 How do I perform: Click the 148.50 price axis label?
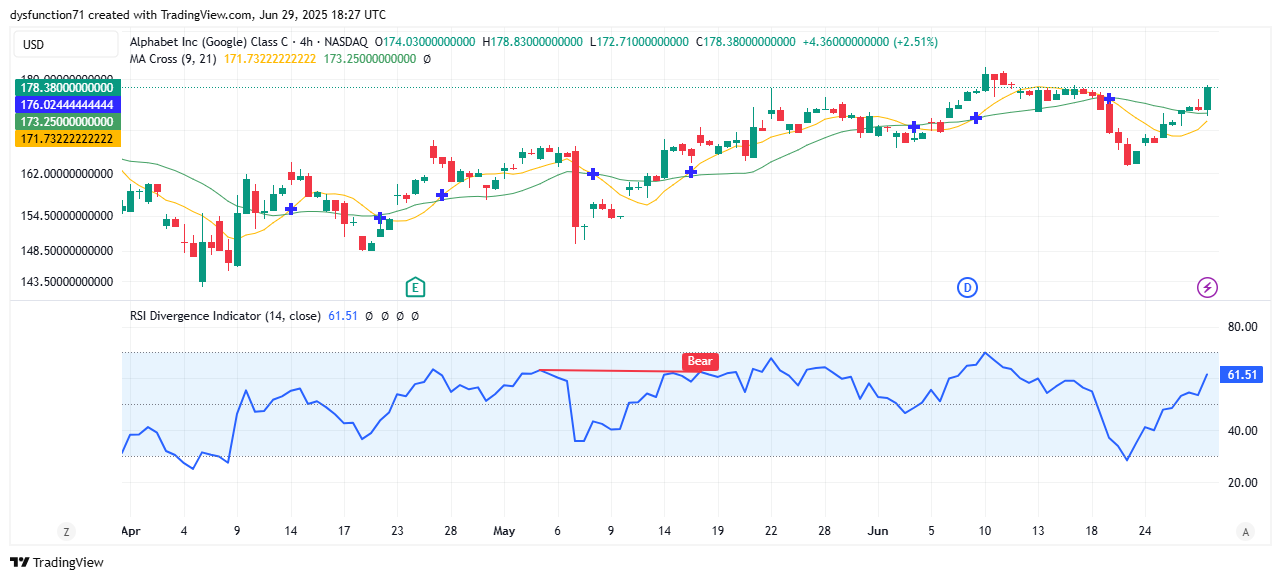[67, 251]
